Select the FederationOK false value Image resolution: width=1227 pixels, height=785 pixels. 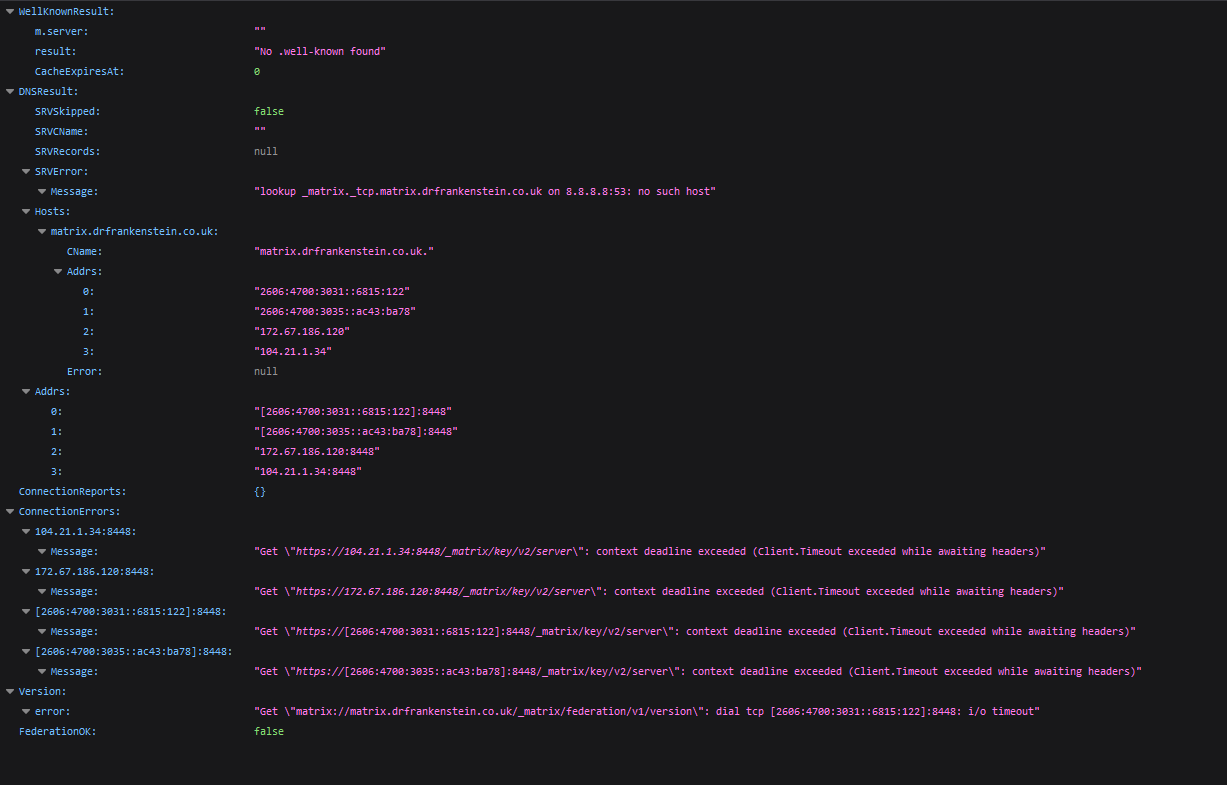269,731
